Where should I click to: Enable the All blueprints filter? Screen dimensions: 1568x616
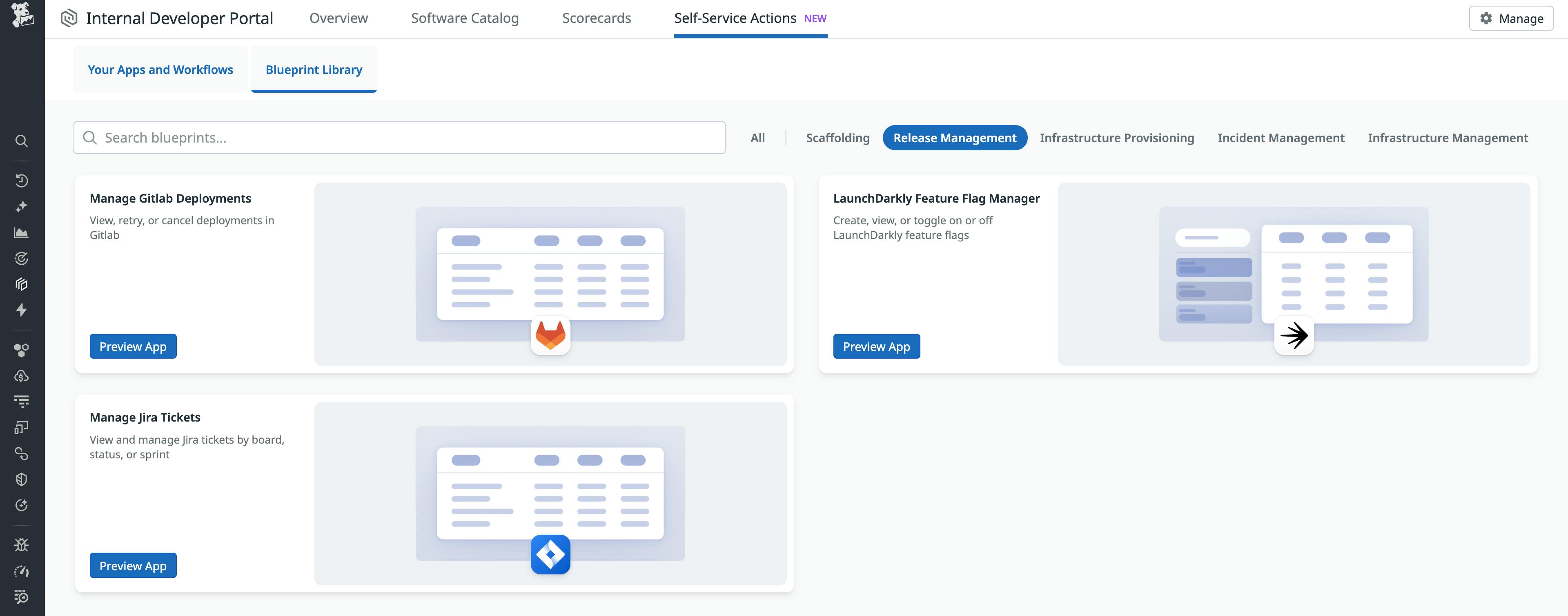pyautogui.click(x=757, y=138)
